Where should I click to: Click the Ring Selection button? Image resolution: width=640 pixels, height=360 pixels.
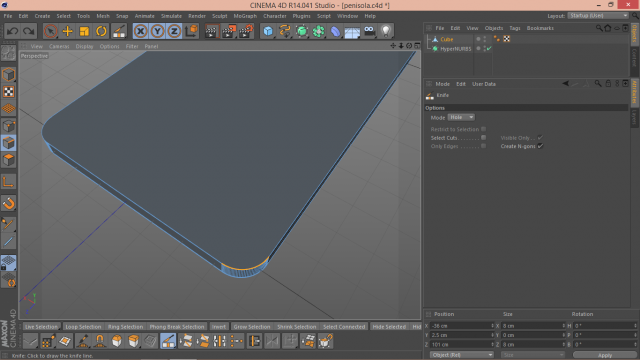click(125, 327)
